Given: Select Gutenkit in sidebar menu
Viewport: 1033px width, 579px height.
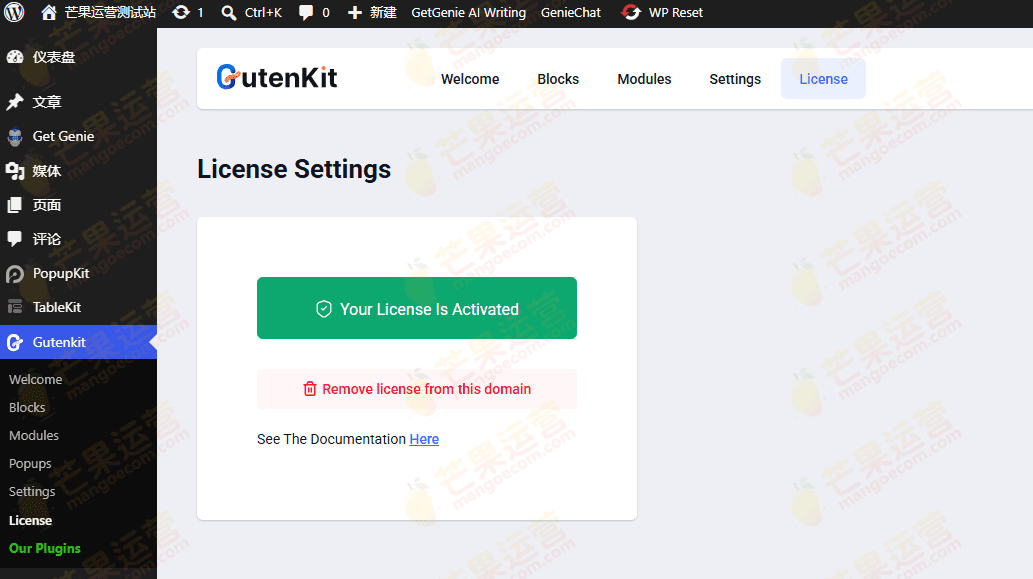Looking at the screenshot, I should coord(78,342).
